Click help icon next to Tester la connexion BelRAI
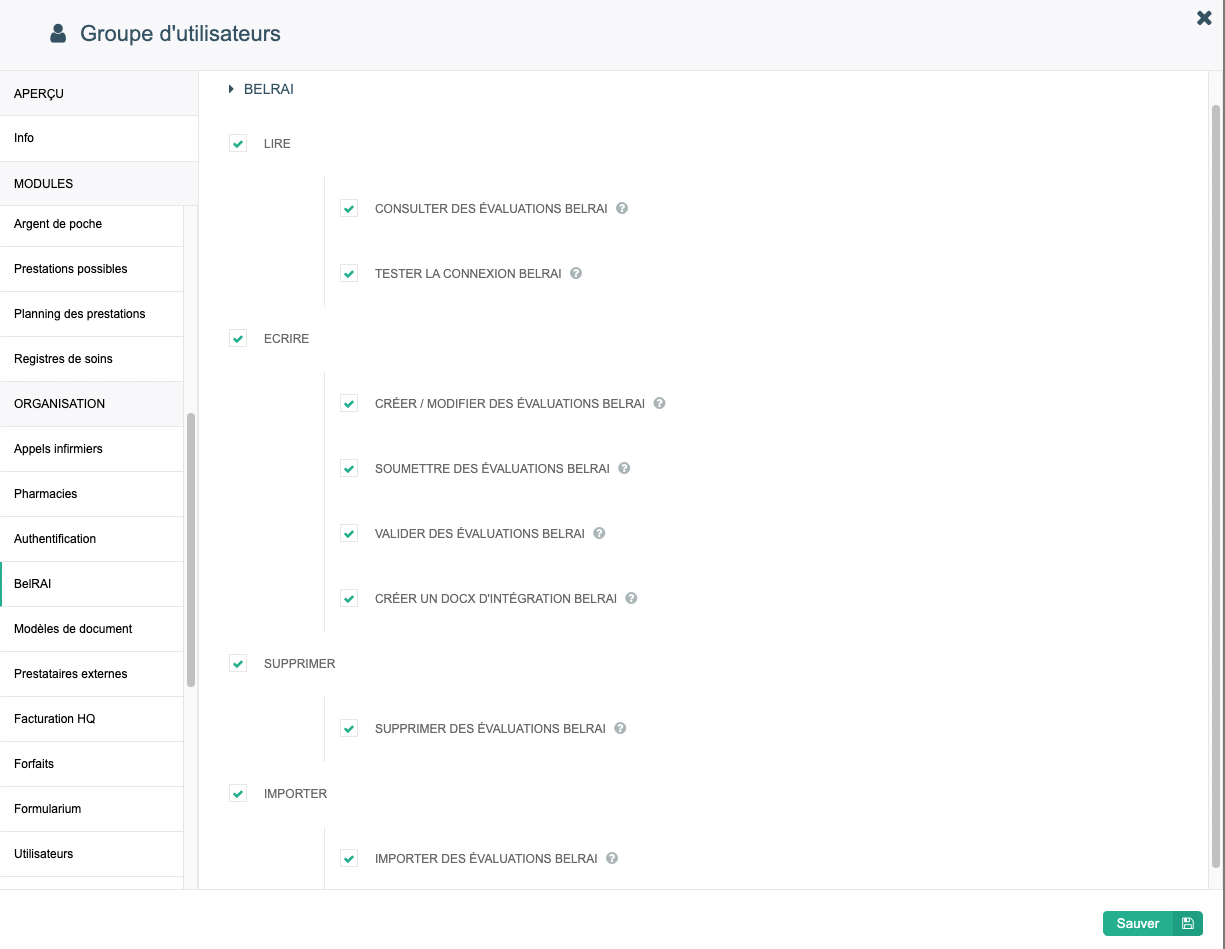Viewport: 1225px width, 949px height. (576, 274)
